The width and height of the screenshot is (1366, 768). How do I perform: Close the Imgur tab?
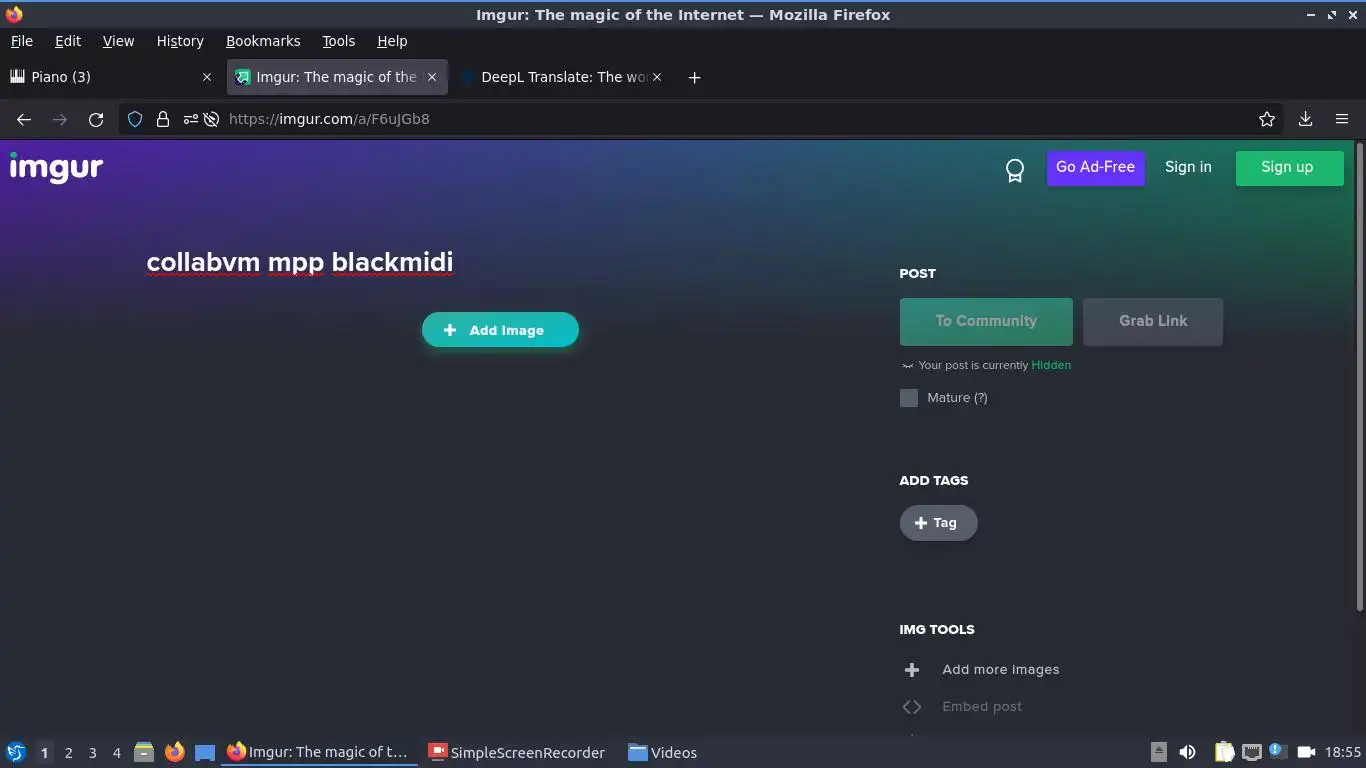[432, 77]
